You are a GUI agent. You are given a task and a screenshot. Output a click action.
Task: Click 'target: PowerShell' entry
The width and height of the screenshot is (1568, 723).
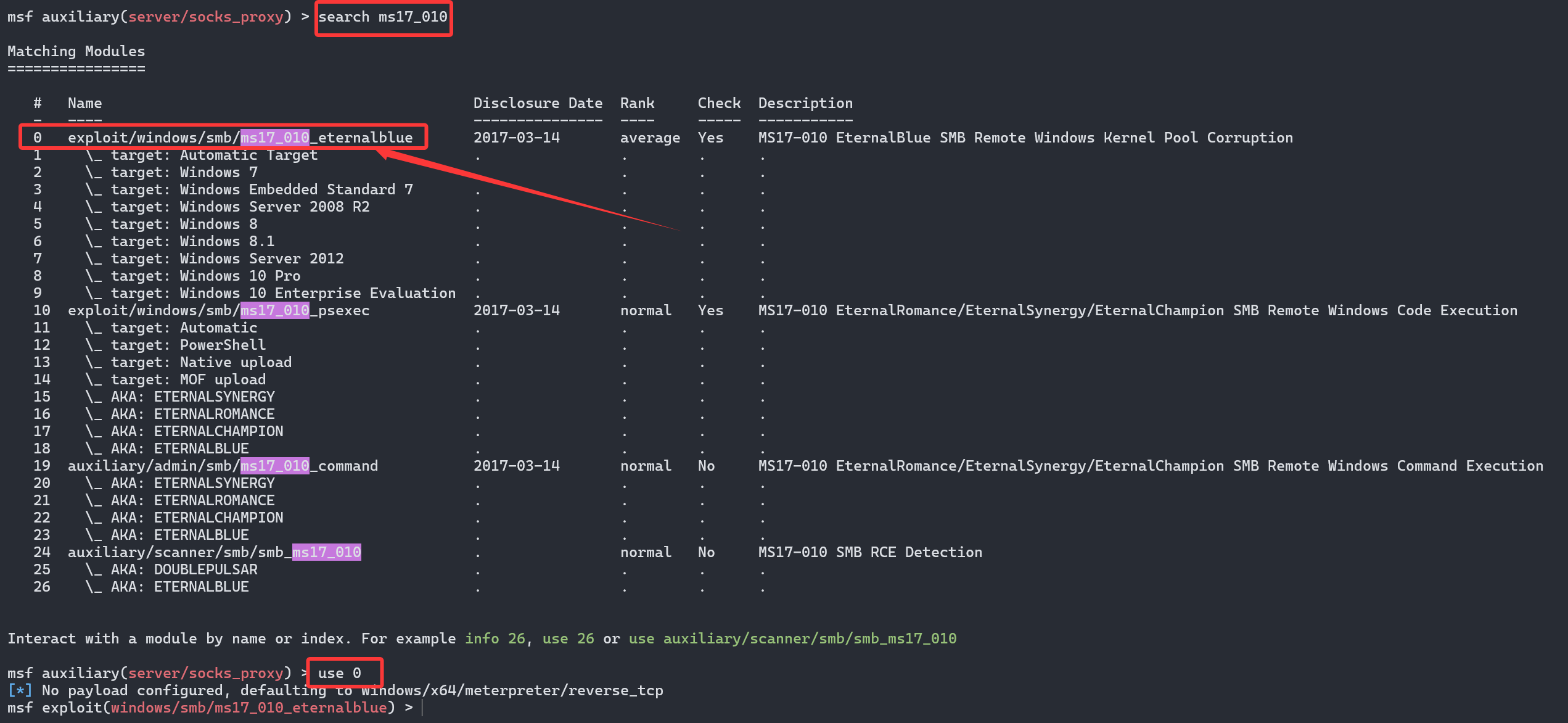pyautogui.click(x=188, y=345)
